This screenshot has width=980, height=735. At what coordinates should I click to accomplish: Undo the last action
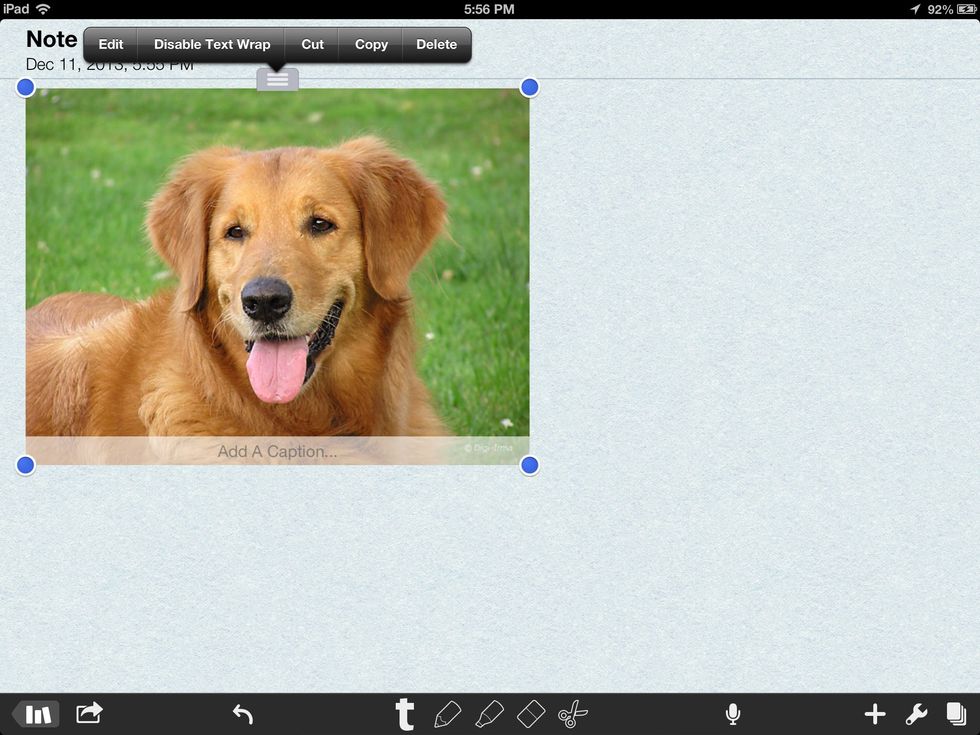coord(243,714)
